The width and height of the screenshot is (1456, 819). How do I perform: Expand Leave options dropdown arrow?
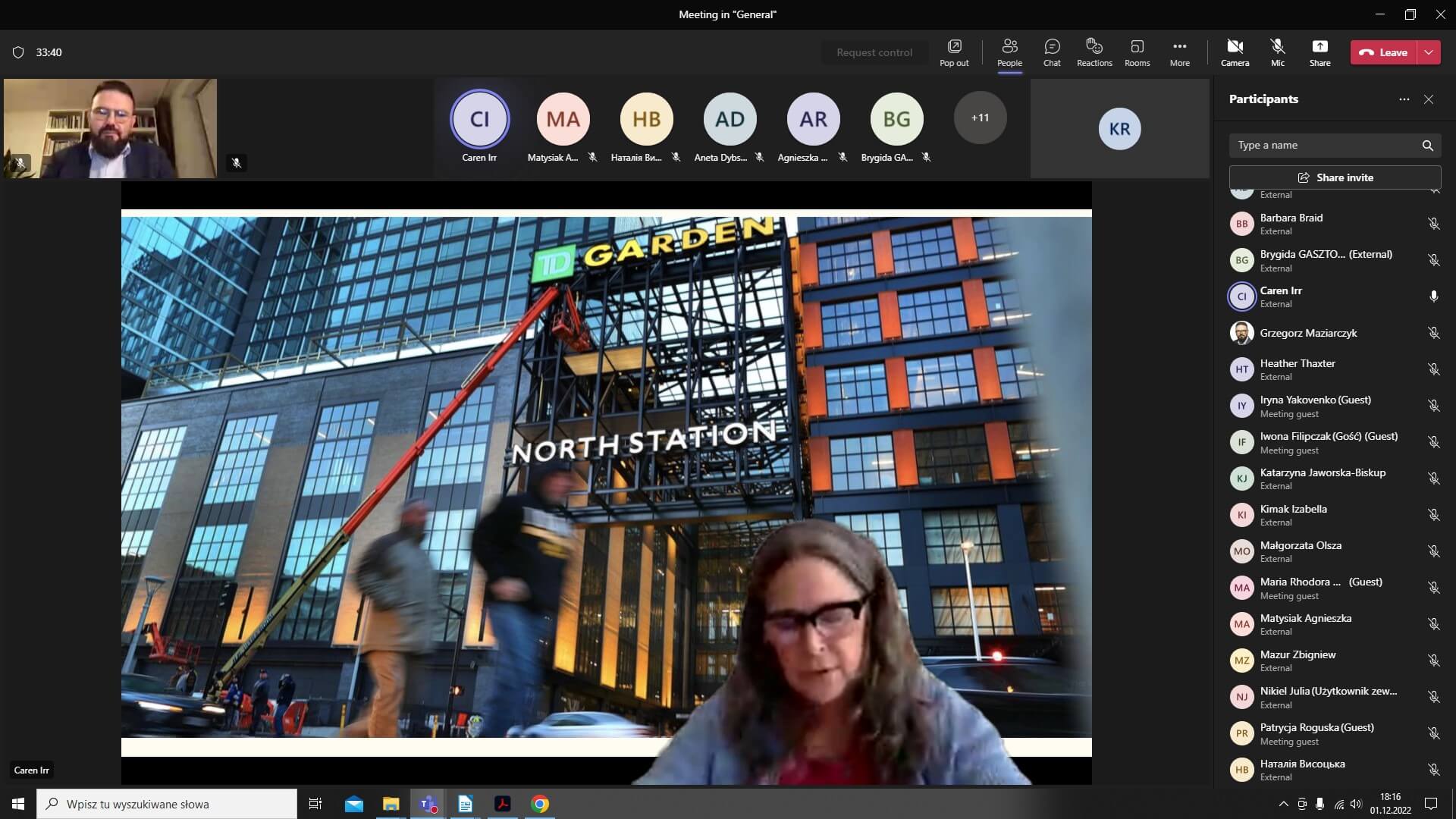pyautogui.click(x=1429, y=52)
